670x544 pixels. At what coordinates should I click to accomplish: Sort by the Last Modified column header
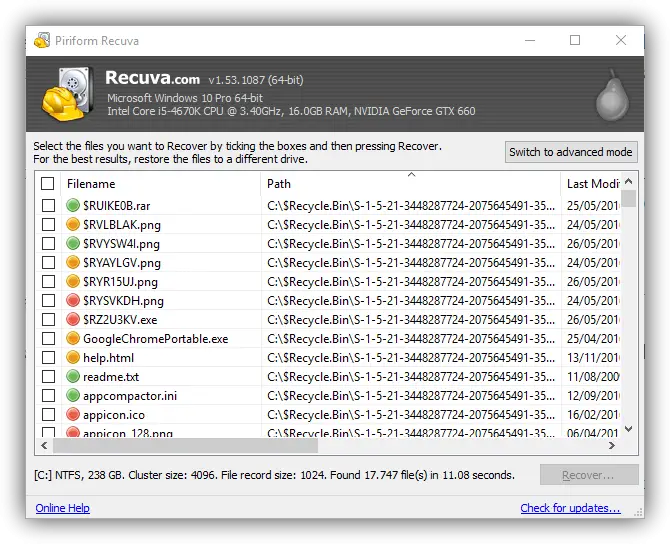592,184
